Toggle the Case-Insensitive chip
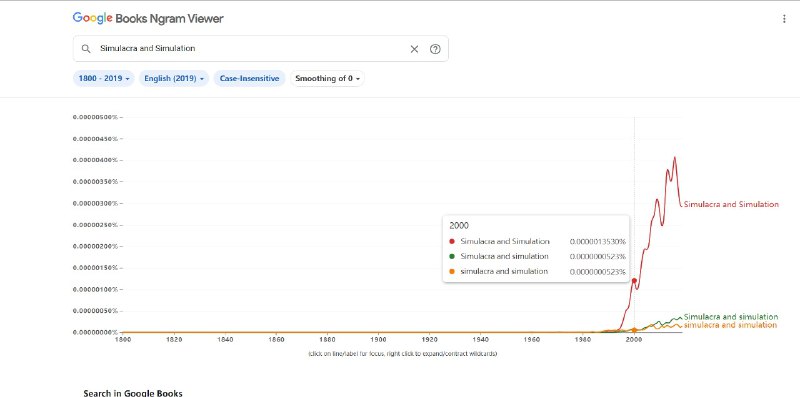Screen dimensions: 800x397 click(x=249, y=79)
